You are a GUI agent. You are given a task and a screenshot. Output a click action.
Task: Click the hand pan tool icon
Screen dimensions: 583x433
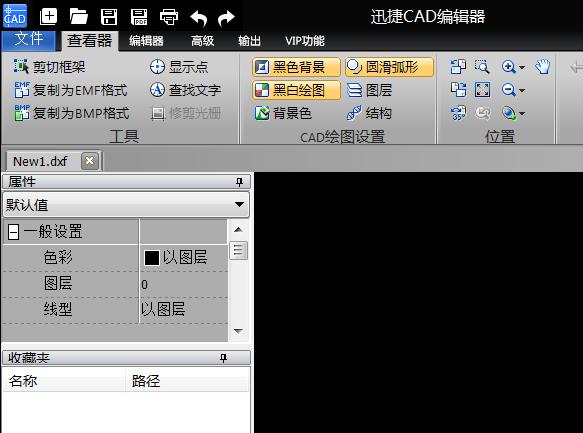coord(542,67)
